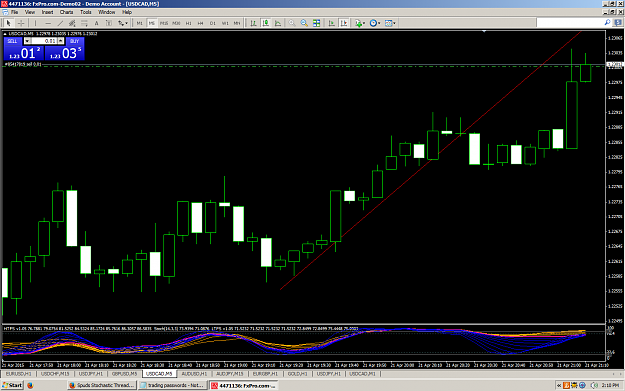Open the Tools menu
Viewport: 625px width, 391px height.
point(86,12)
